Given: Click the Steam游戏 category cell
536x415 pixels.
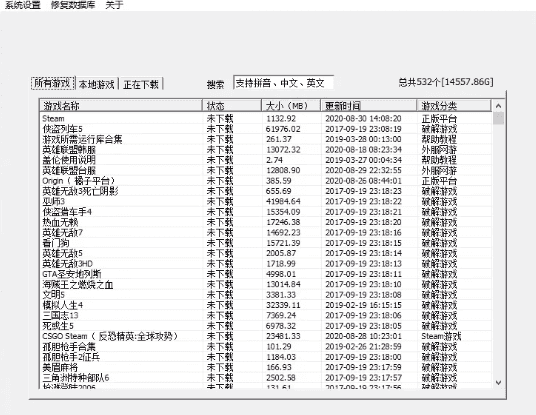Looking at the screenshot, I should 441,336.
